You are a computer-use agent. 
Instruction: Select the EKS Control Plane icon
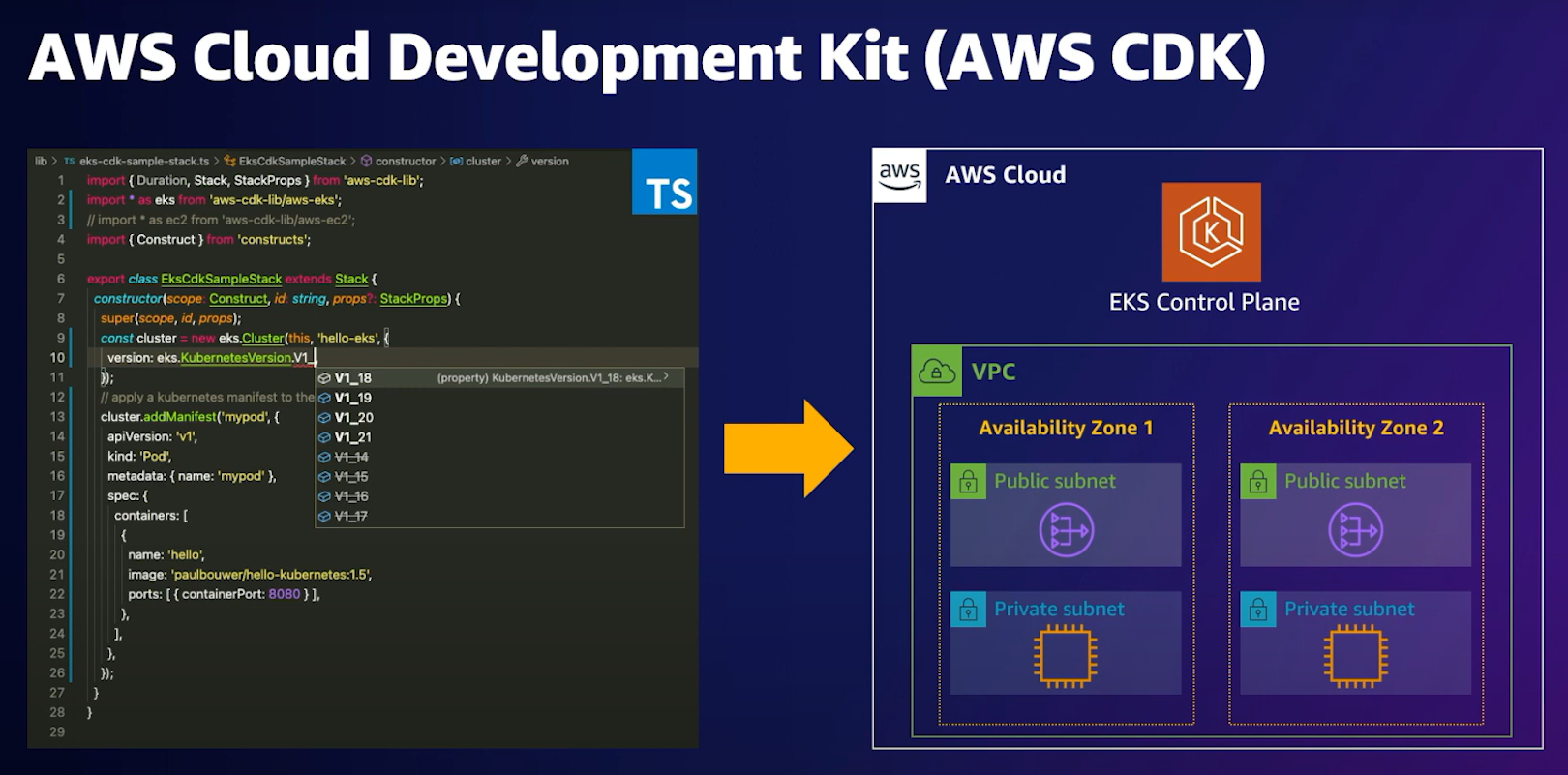coord(1211,231)
